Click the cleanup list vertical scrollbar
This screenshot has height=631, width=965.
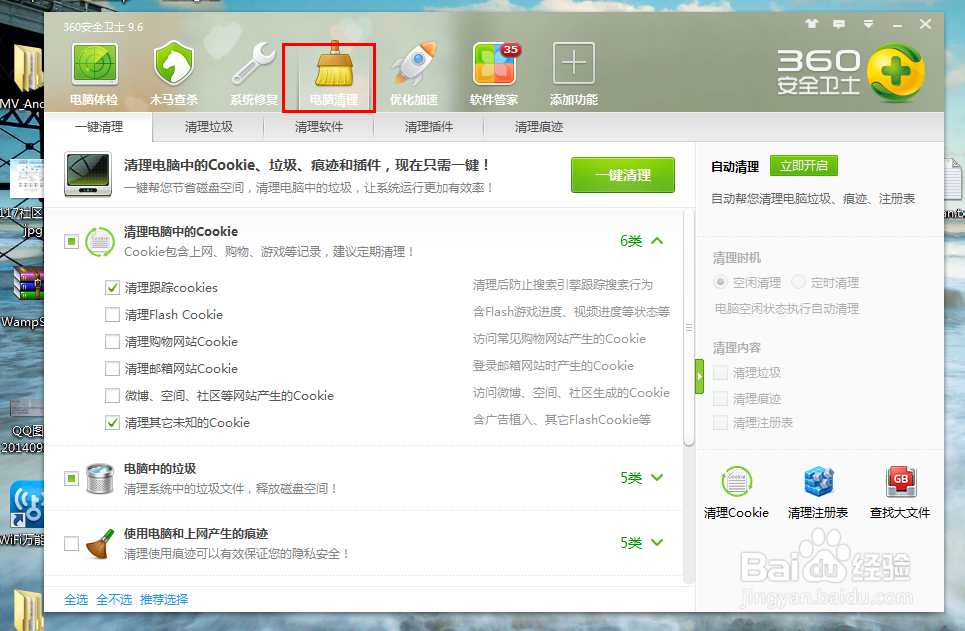(689, 328)
